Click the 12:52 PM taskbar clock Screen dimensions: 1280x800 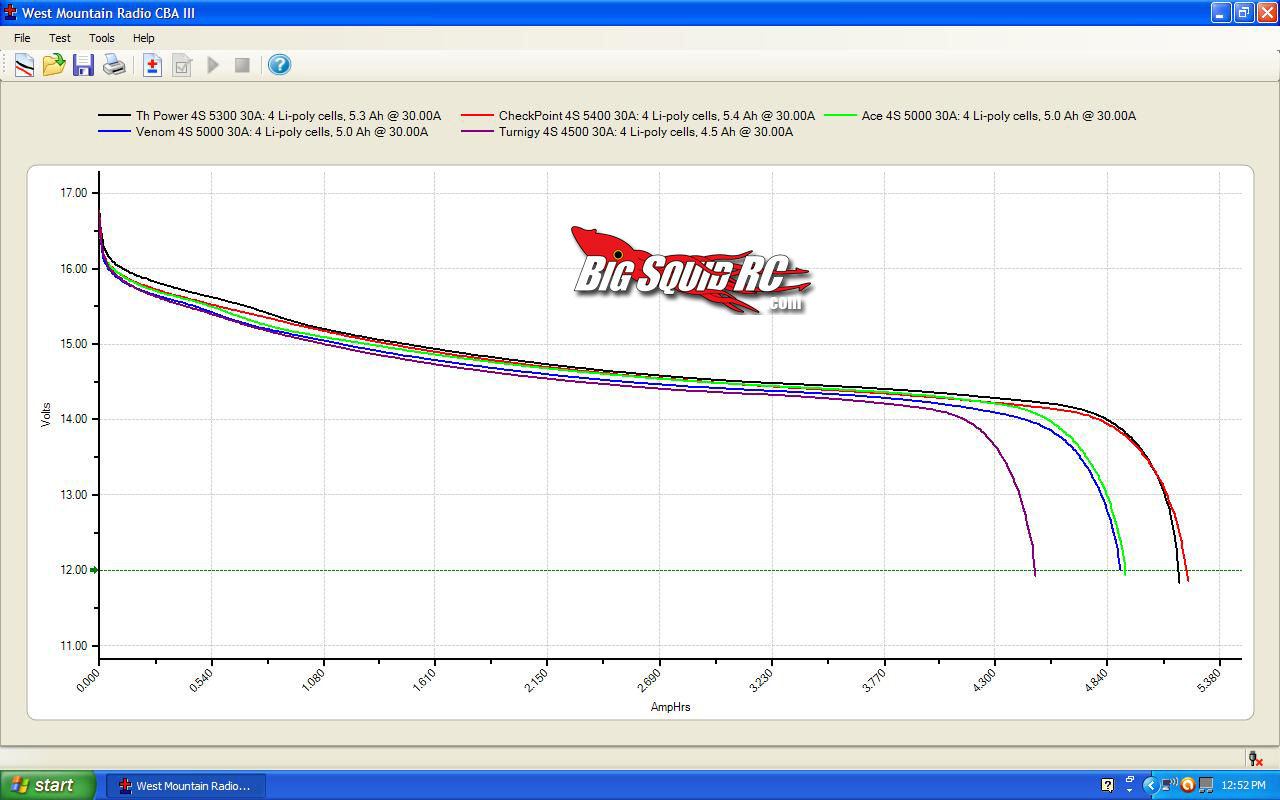click(1243, 786)
